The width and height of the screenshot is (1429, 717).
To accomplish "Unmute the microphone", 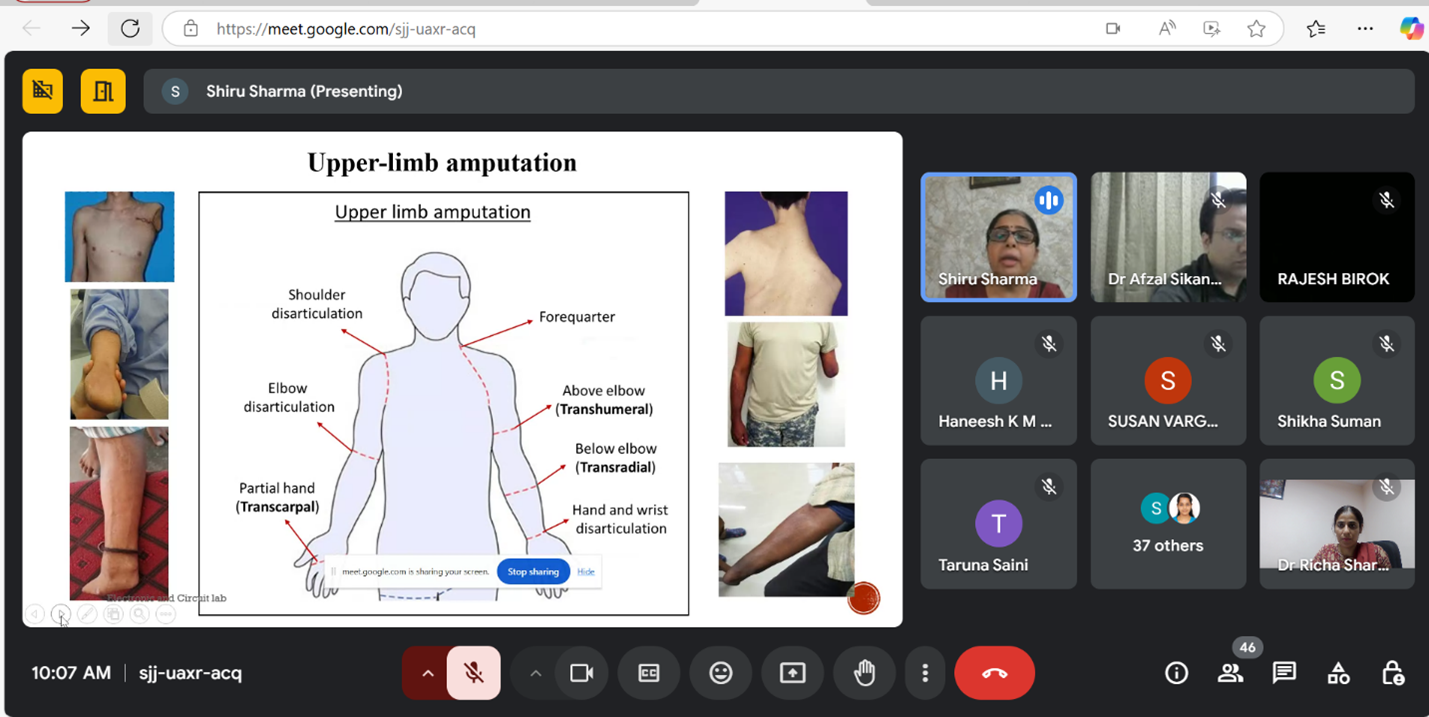I will click(474, 673).
